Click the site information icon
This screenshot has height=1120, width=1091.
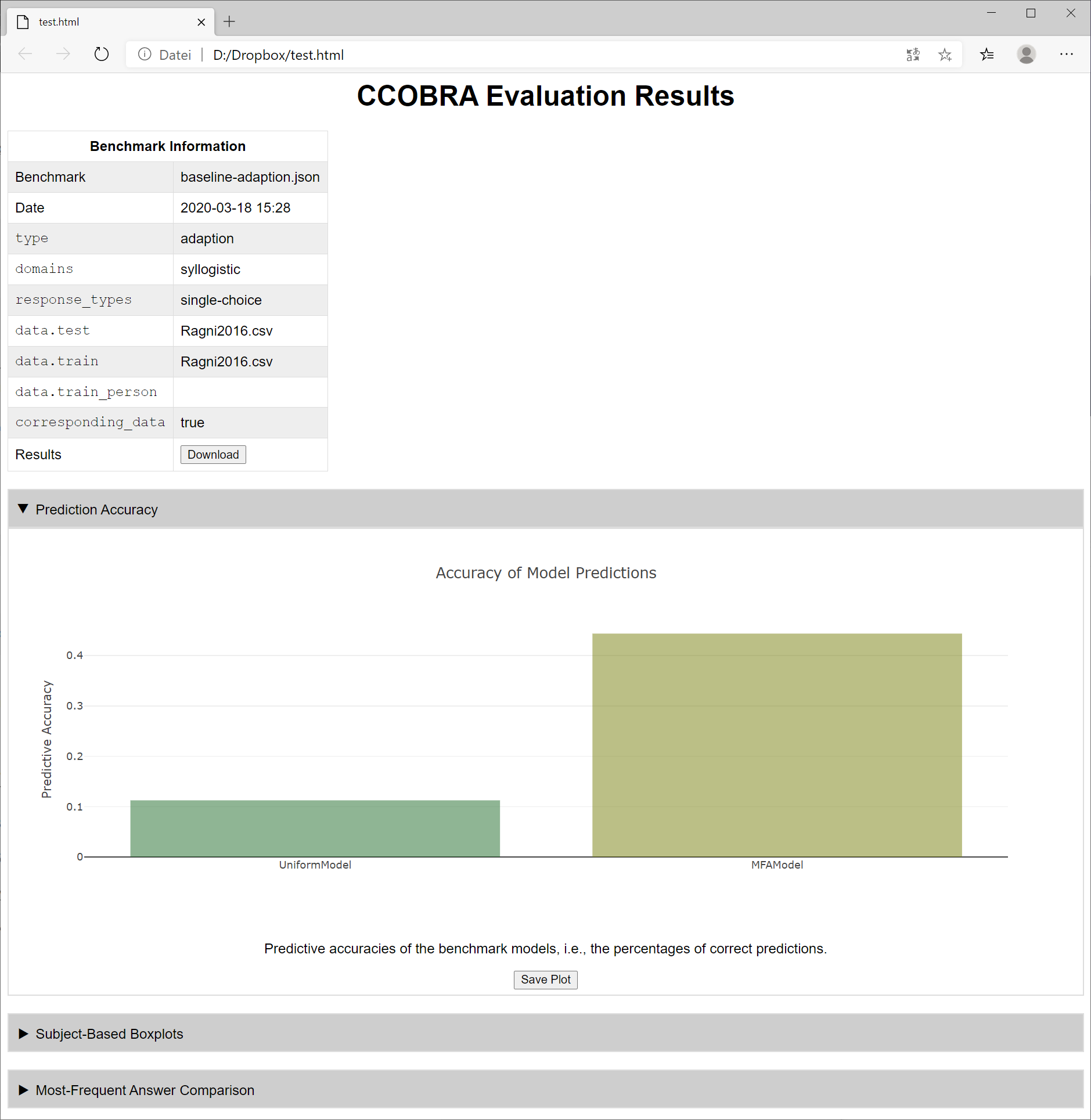[x=145, y=55]
